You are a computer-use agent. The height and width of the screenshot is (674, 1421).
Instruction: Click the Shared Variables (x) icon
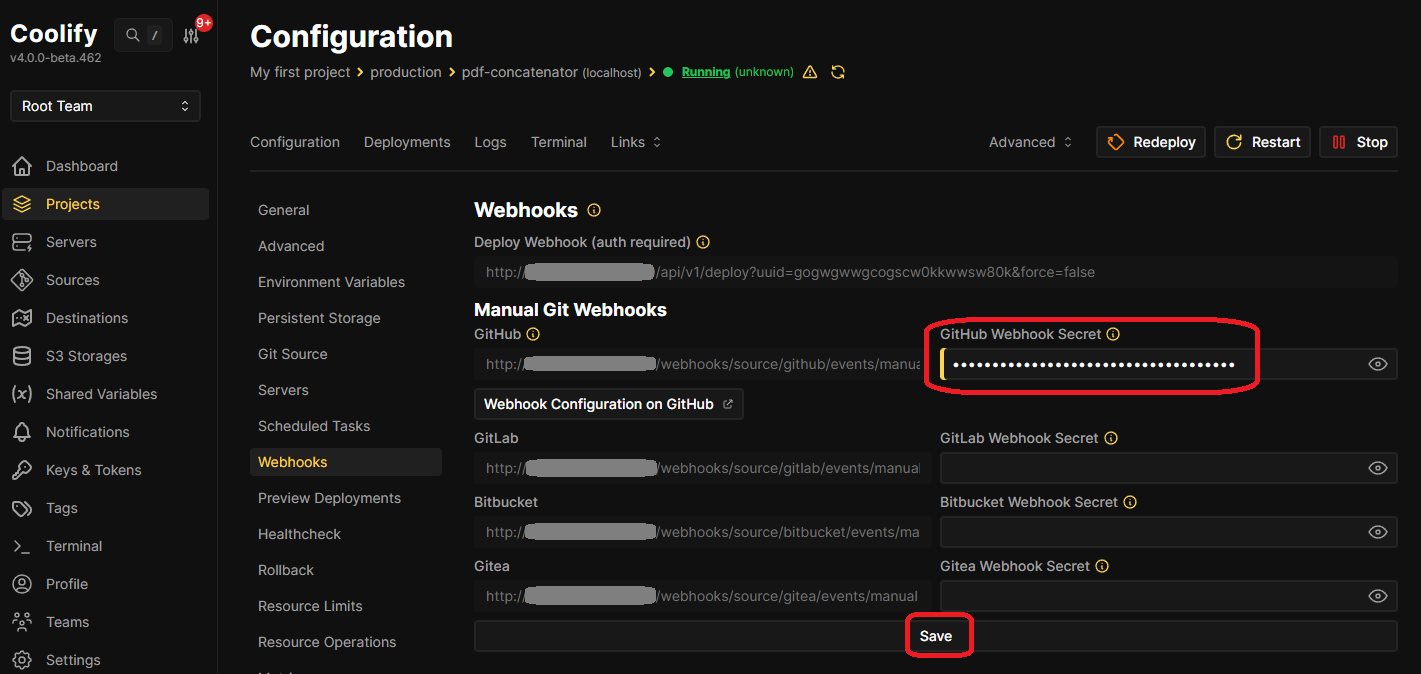tap(22, 394)
